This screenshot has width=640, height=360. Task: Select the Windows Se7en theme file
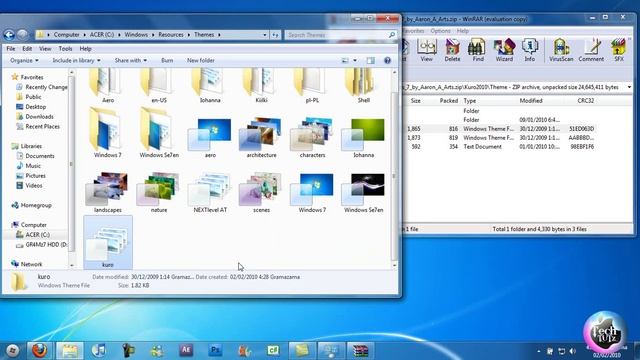[x=363, y=193]
